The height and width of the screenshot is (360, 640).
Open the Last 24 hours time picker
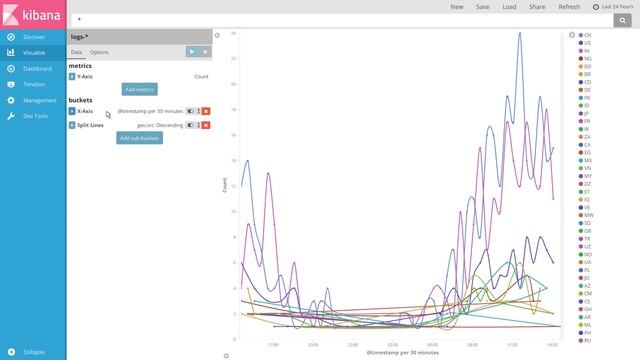click(613, 7)
